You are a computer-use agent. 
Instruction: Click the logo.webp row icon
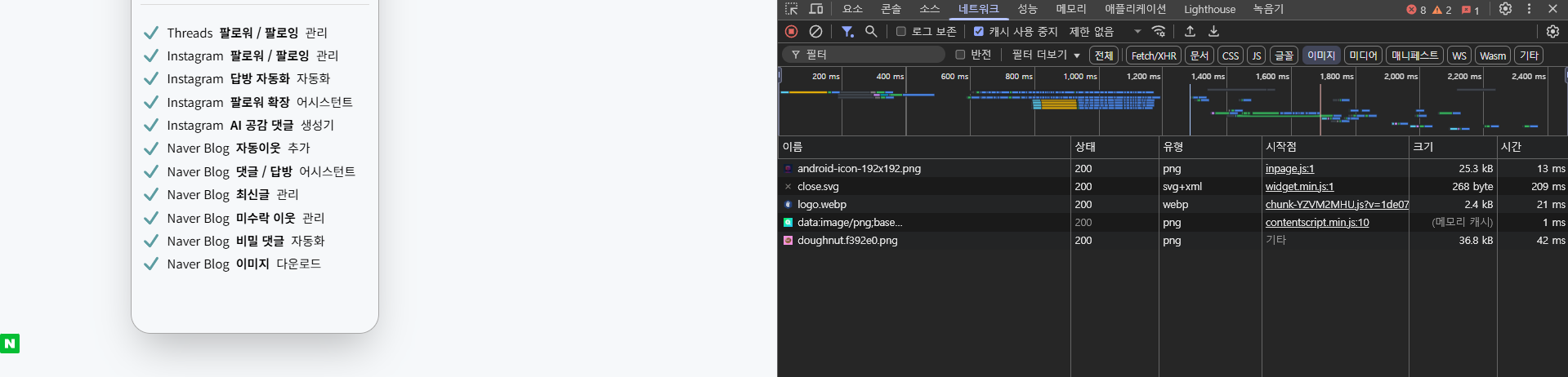point(788,205)
